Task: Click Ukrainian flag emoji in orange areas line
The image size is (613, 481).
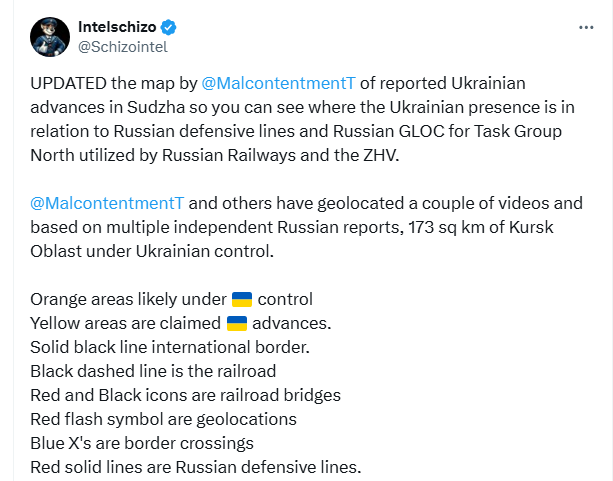Action: [242, 299]
